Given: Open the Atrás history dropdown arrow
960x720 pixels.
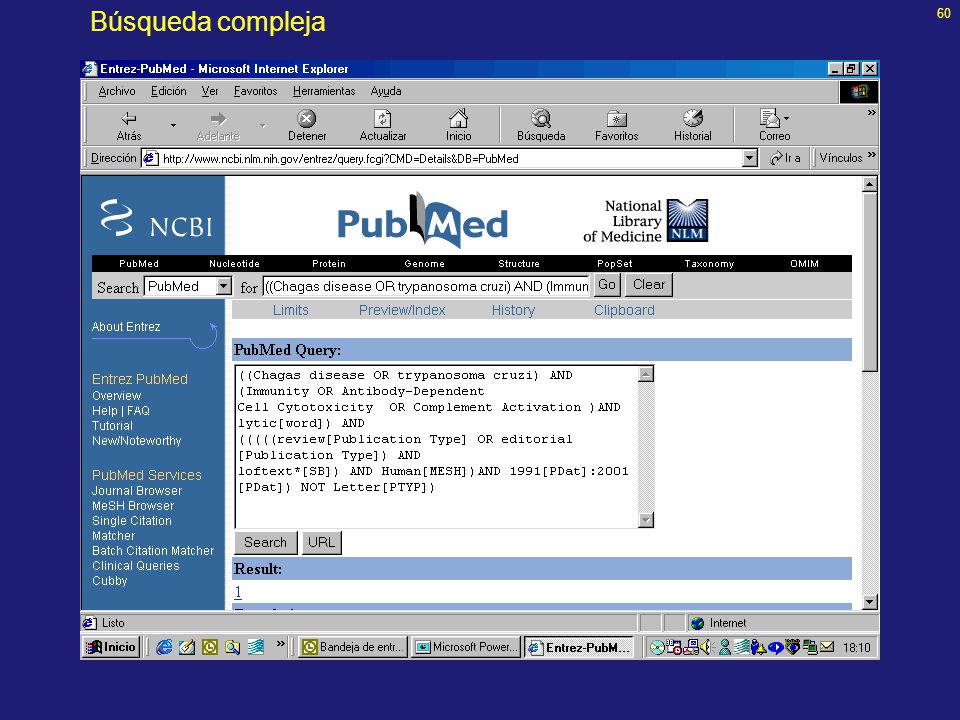Looking at the screenshot, I should [173, 125].
